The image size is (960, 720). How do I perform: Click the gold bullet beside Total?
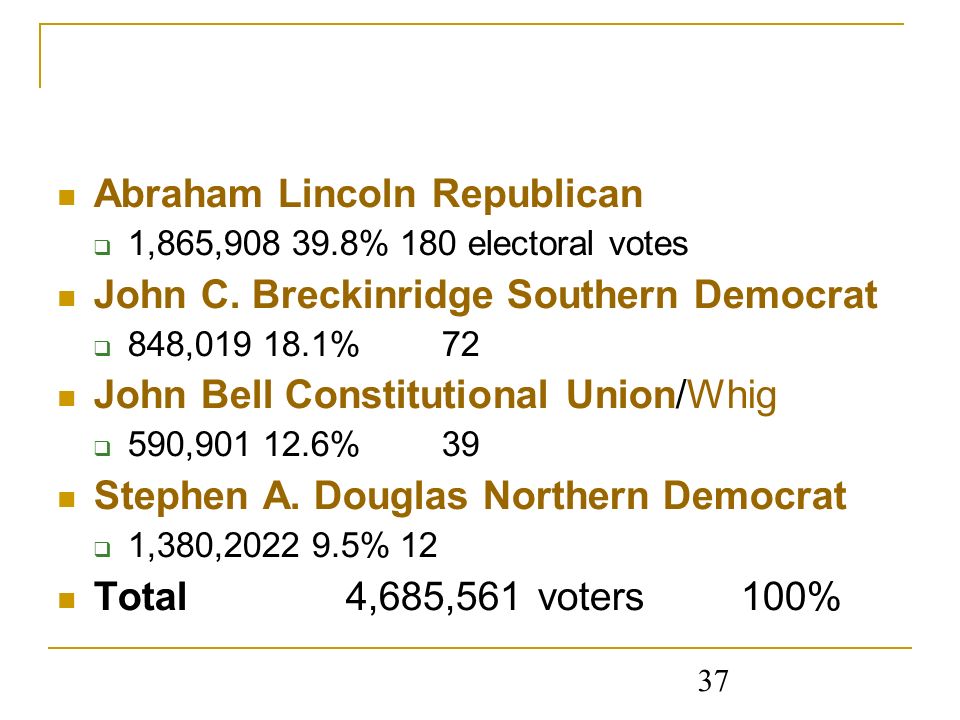(66, 600)
